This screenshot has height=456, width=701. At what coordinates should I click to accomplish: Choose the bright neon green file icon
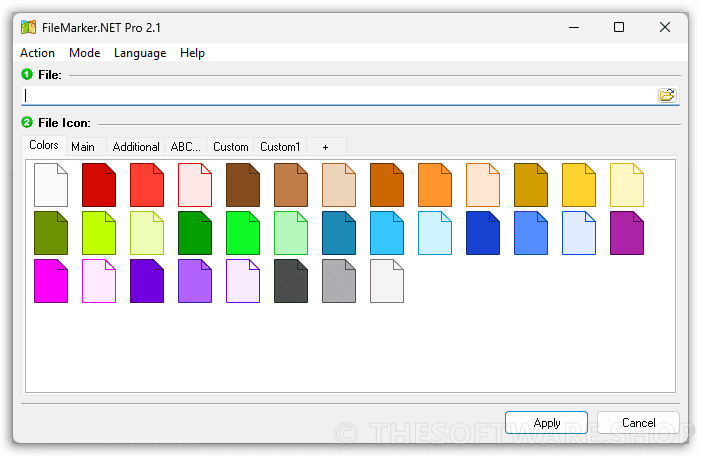(243, 233)
